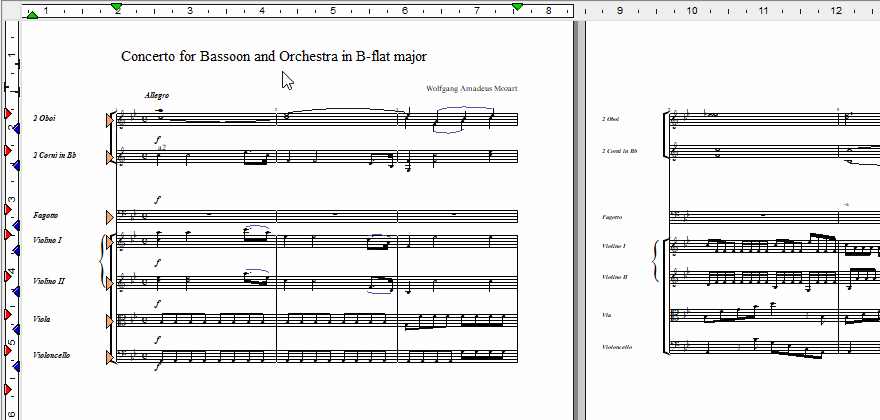
Task: Click the green left-edge marker on top ruler
Action: tap(33, 15)
